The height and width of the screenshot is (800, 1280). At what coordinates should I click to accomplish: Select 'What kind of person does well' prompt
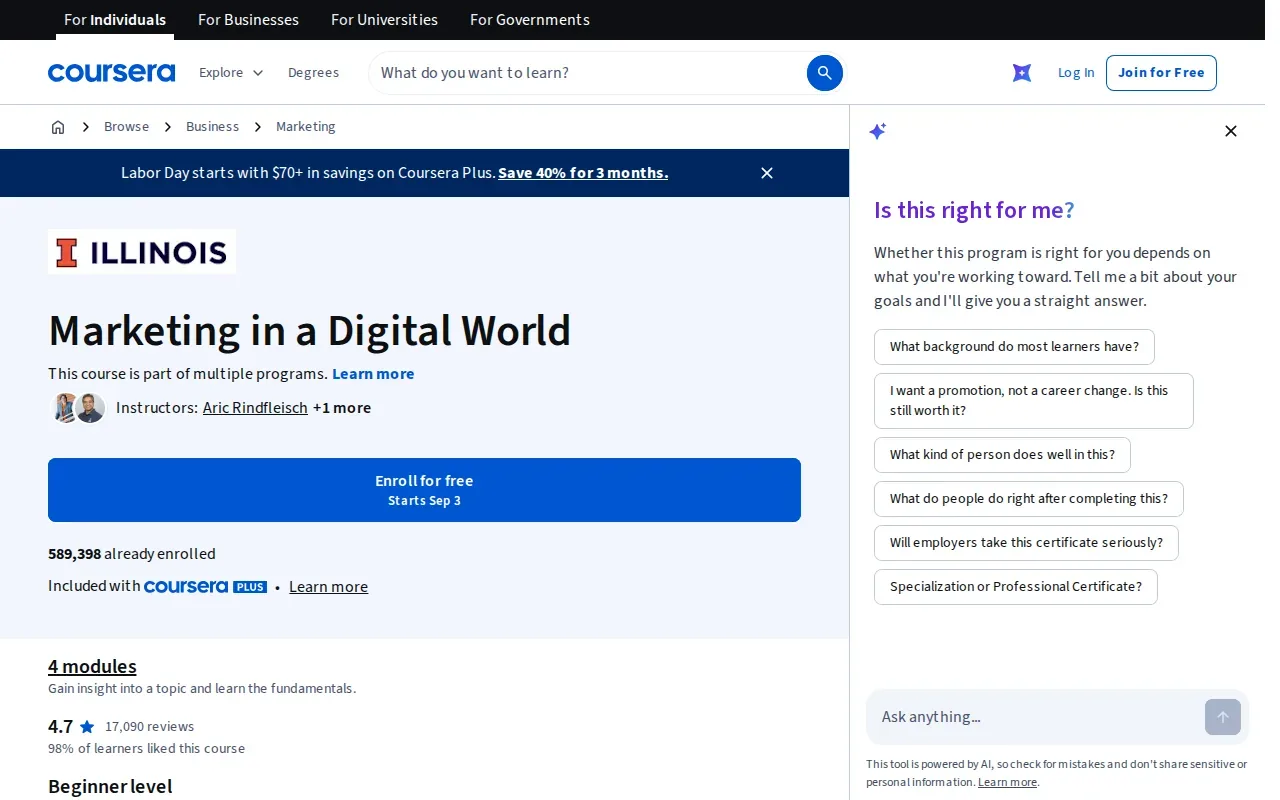click(x=1002, y=455)
